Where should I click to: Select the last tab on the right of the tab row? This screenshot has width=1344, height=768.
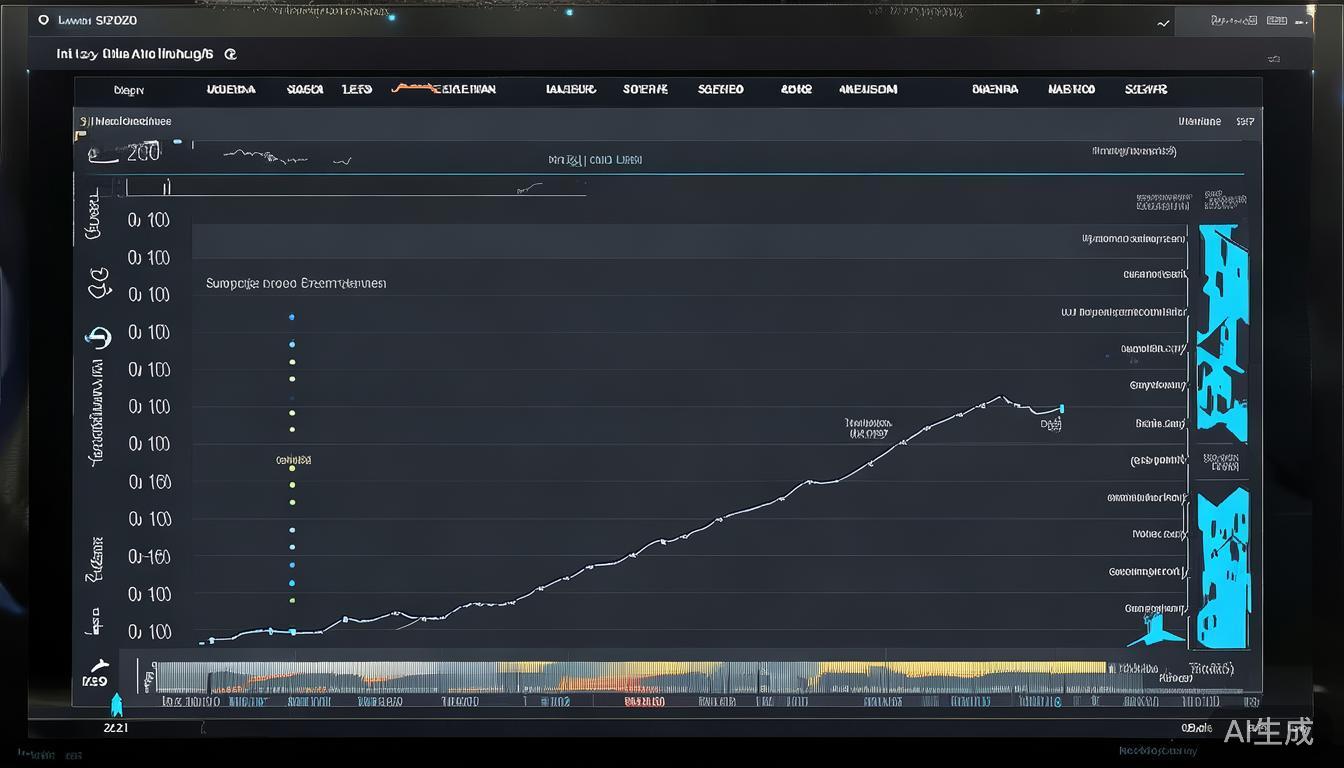(x=1145, y=89)
